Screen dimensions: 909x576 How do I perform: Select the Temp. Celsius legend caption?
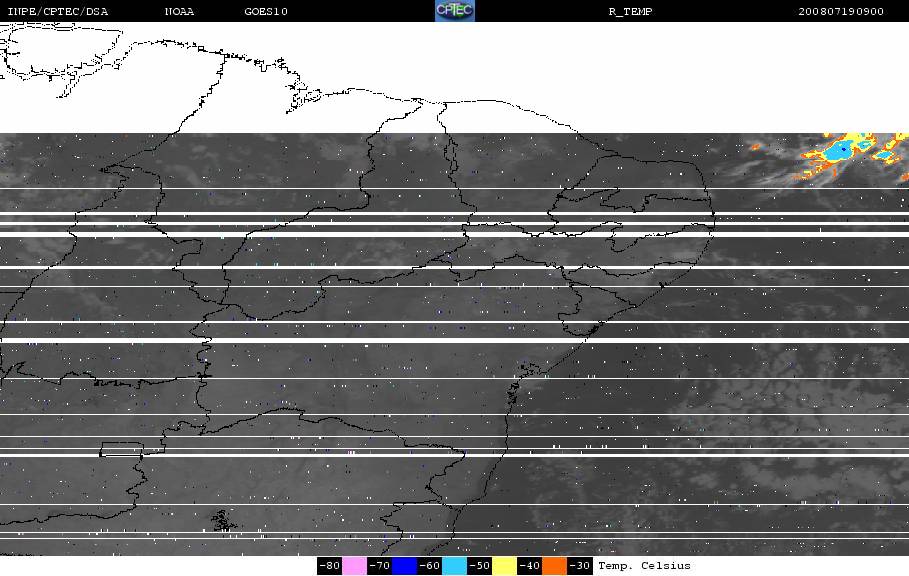(644, 566)
